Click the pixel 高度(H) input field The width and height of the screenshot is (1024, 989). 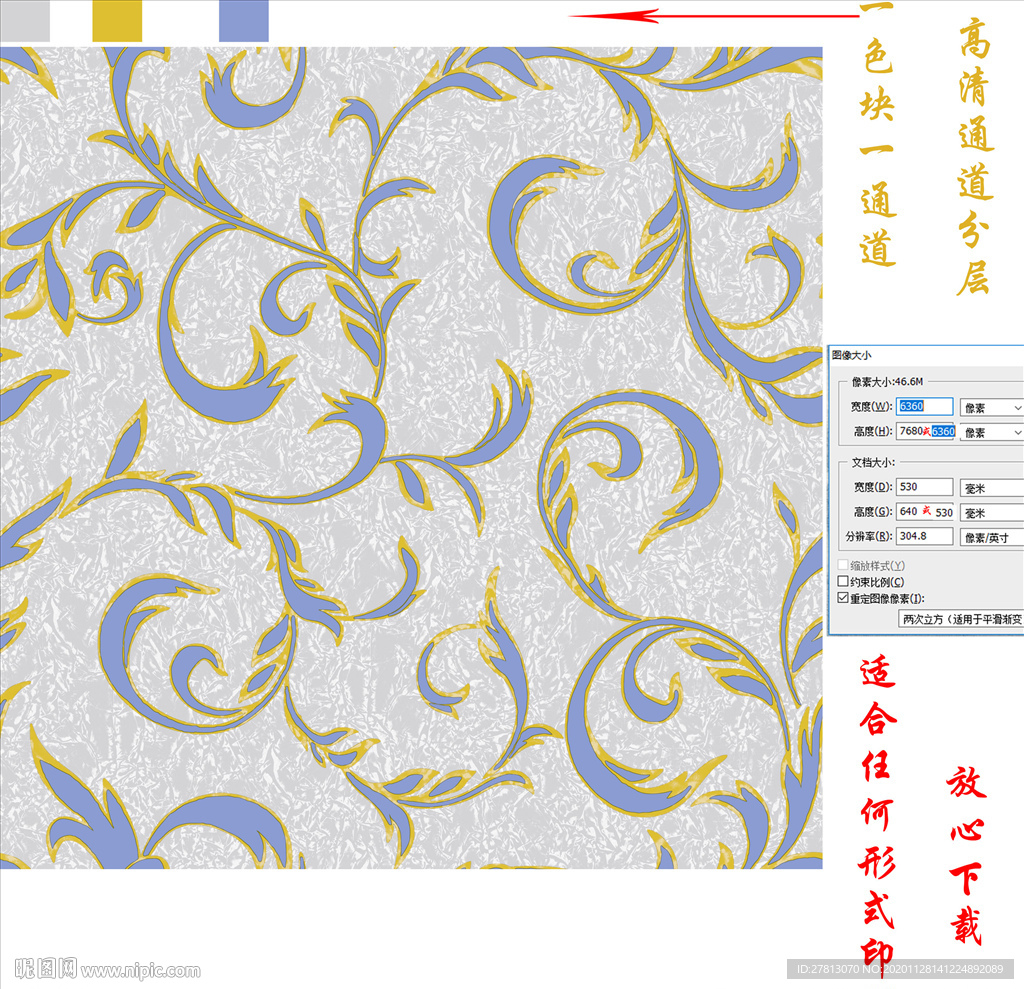pos(924,431)
